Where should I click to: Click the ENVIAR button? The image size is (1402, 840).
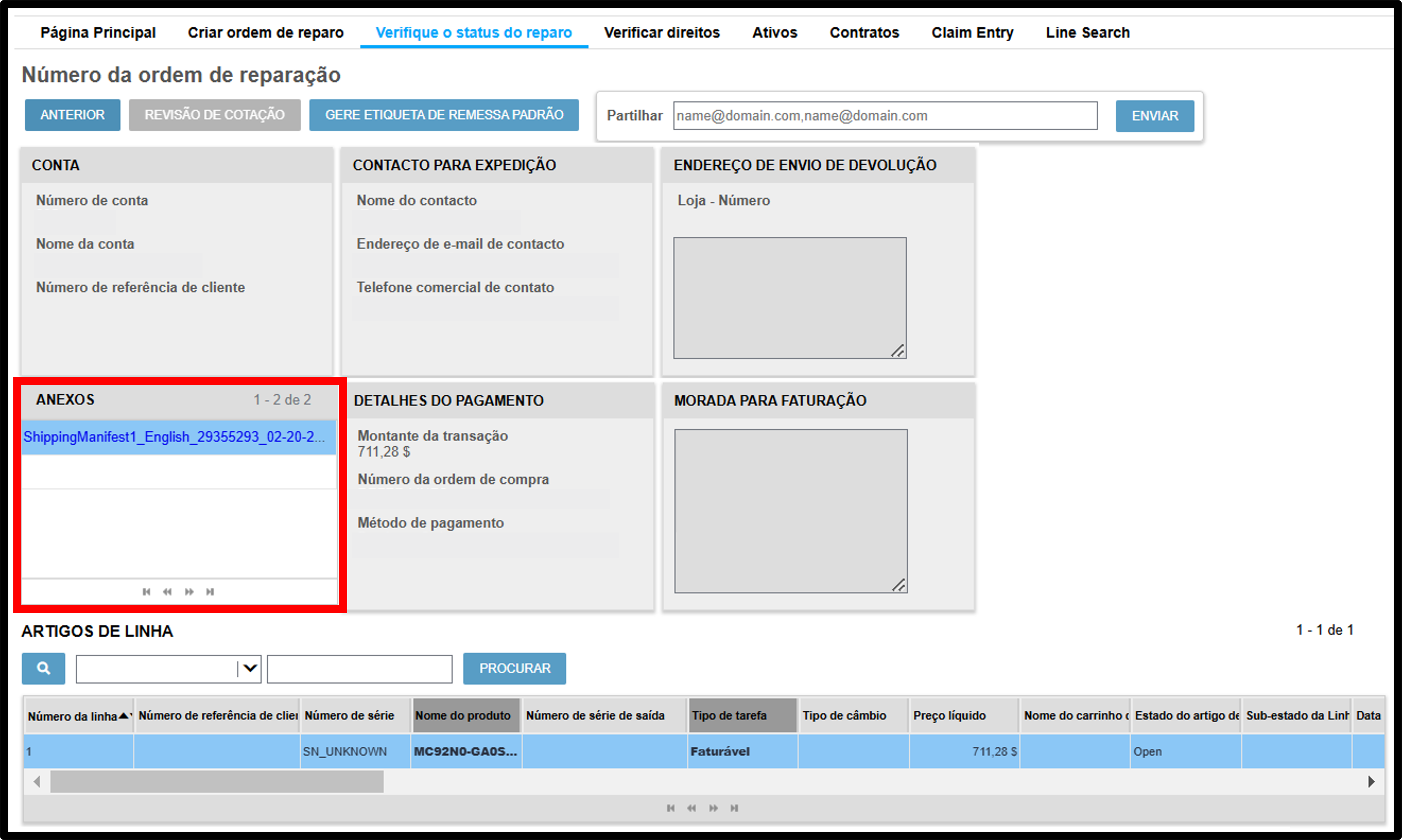tap(1154, 116)
